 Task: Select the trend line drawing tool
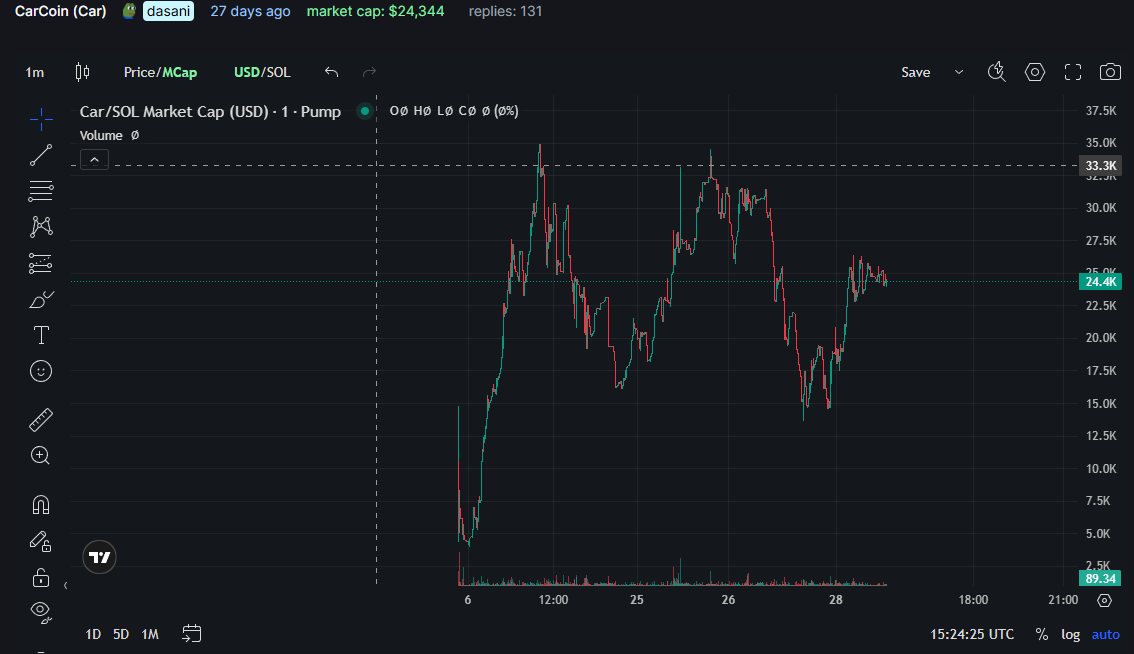click(41, 155)
